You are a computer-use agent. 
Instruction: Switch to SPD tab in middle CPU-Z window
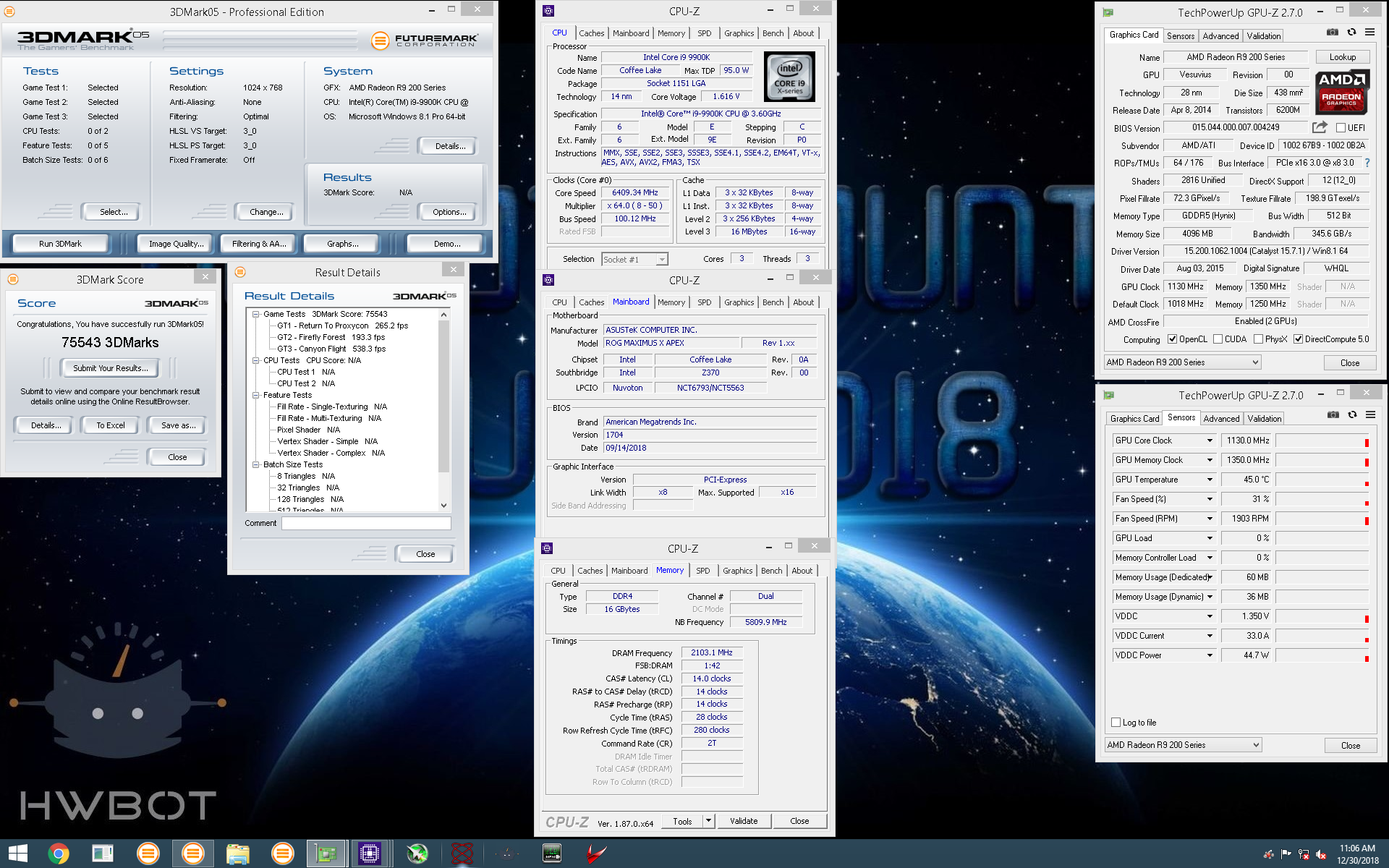click(705, 302)
